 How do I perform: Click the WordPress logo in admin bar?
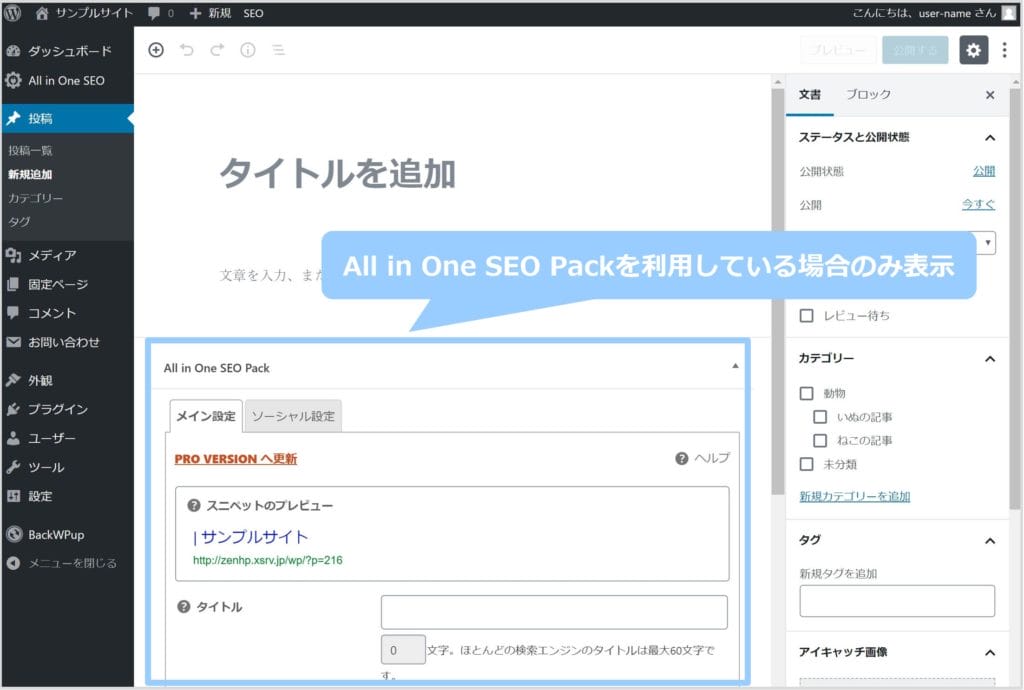[x=12, y=13]
